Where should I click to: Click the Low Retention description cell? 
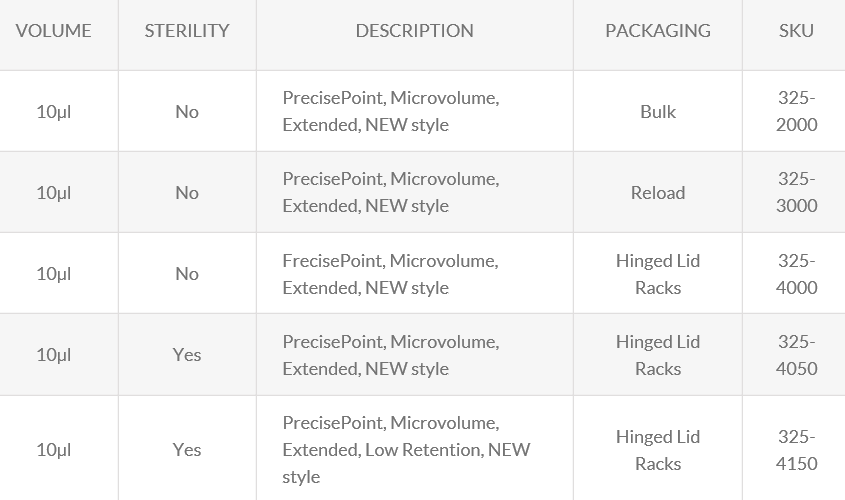click(x=406, y=450)
